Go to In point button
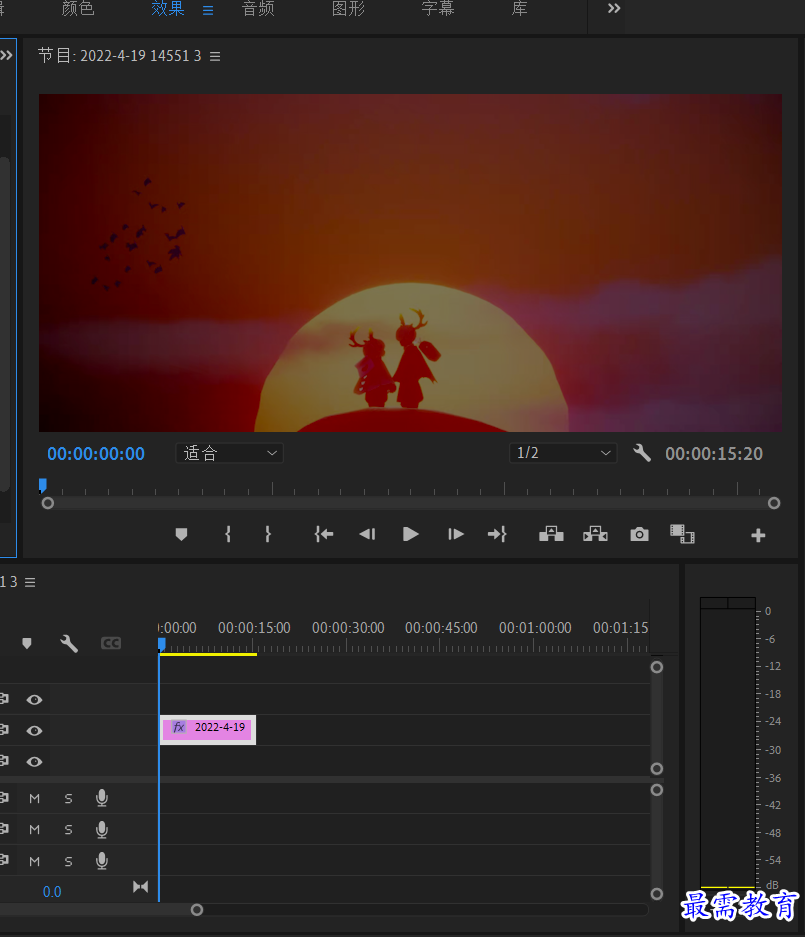This screenshot has width=805, height=937. [324, 534]
